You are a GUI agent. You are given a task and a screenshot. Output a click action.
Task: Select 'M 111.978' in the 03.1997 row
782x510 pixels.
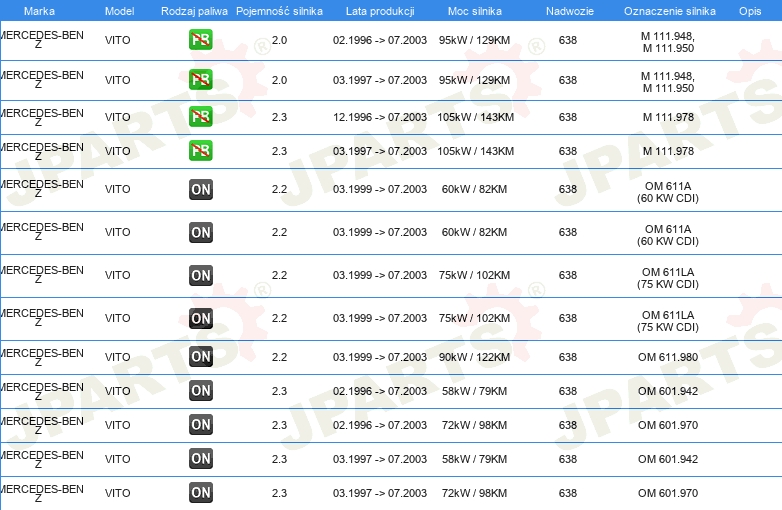(x=668, y=151)
